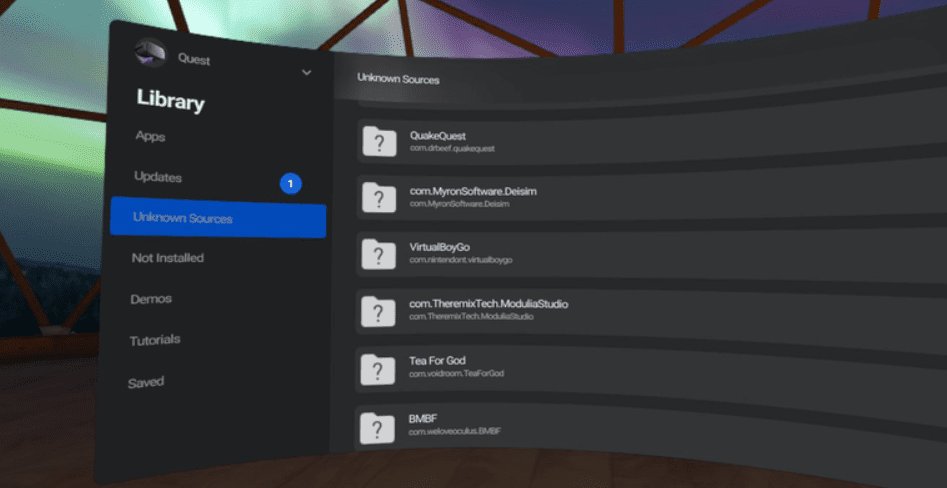This screenshot has width=947, height=488.
Task: Click the com.MyronSoftware.Deisim folder icon
Action: point(379,197)
